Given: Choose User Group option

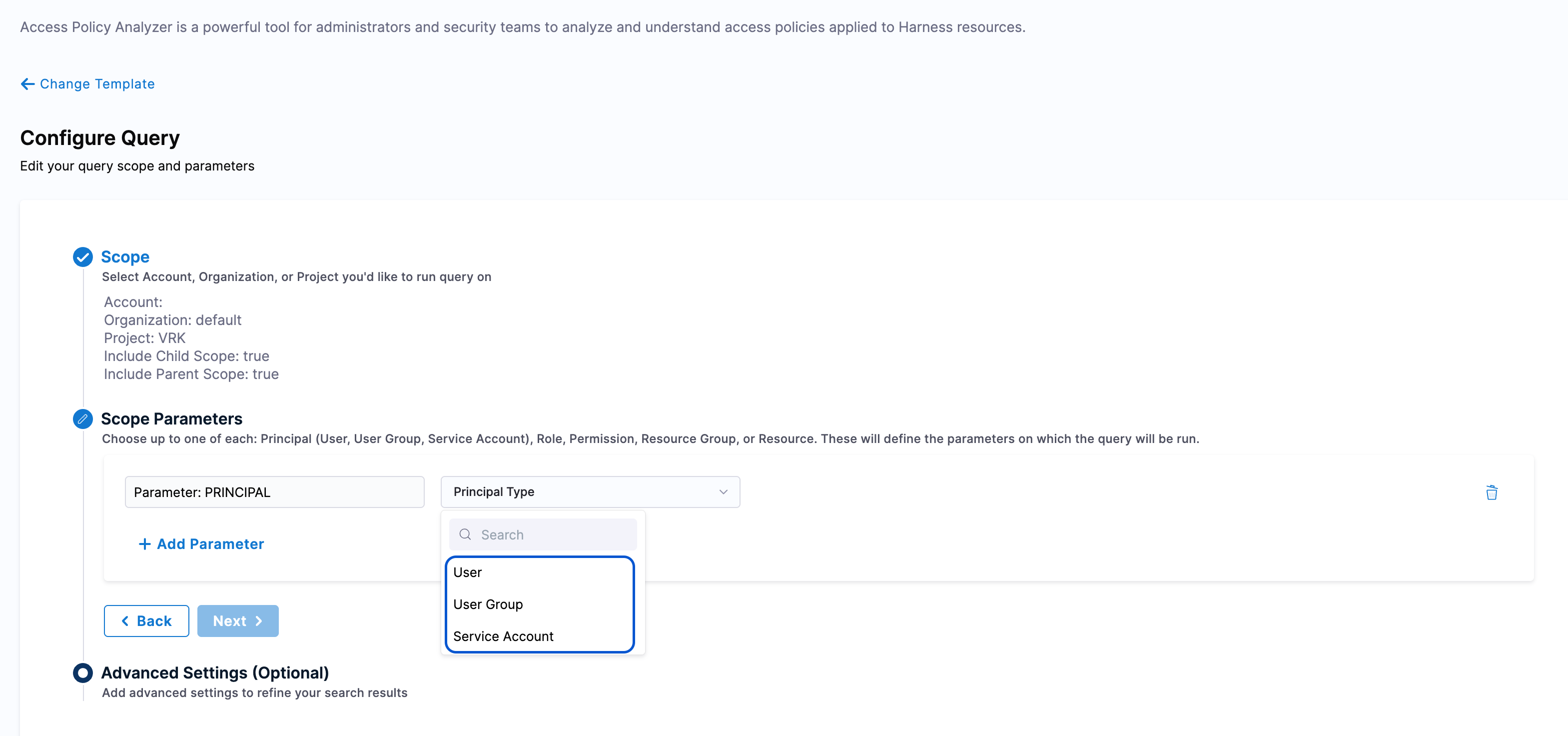Looking at the screenshot, I should 488,604.
